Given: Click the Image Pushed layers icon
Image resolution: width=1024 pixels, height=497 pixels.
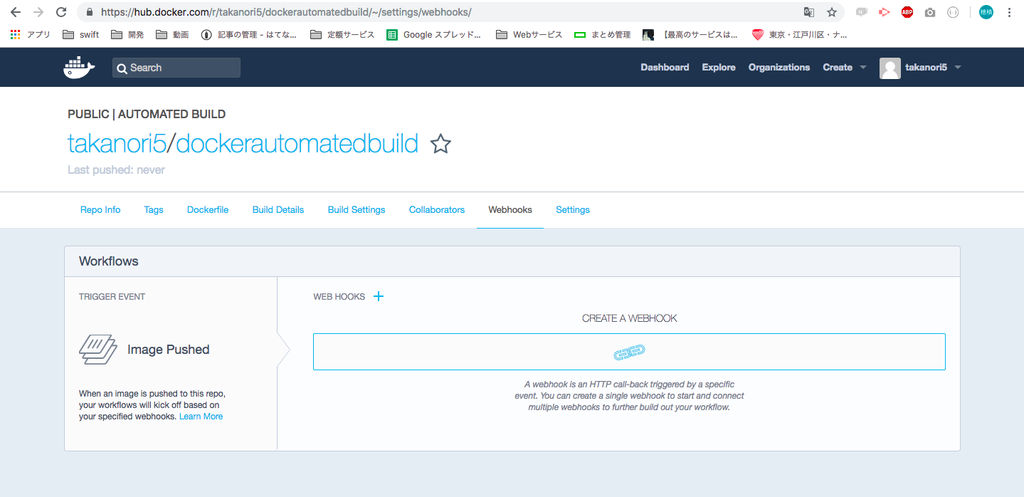Looking at the screenshot, I should point(98,349).
